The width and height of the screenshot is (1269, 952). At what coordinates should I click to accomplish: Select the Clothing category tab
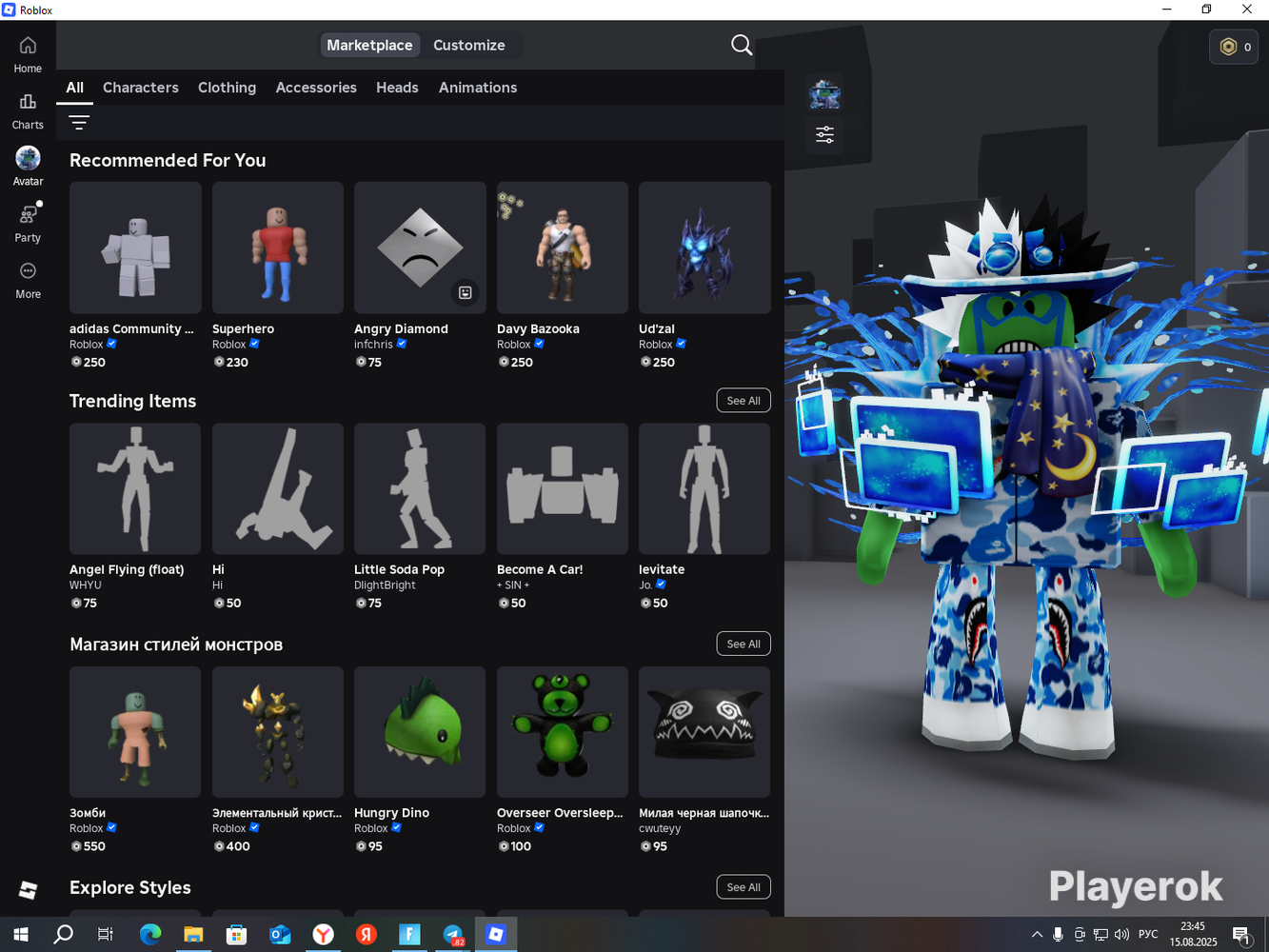point(227,88)
